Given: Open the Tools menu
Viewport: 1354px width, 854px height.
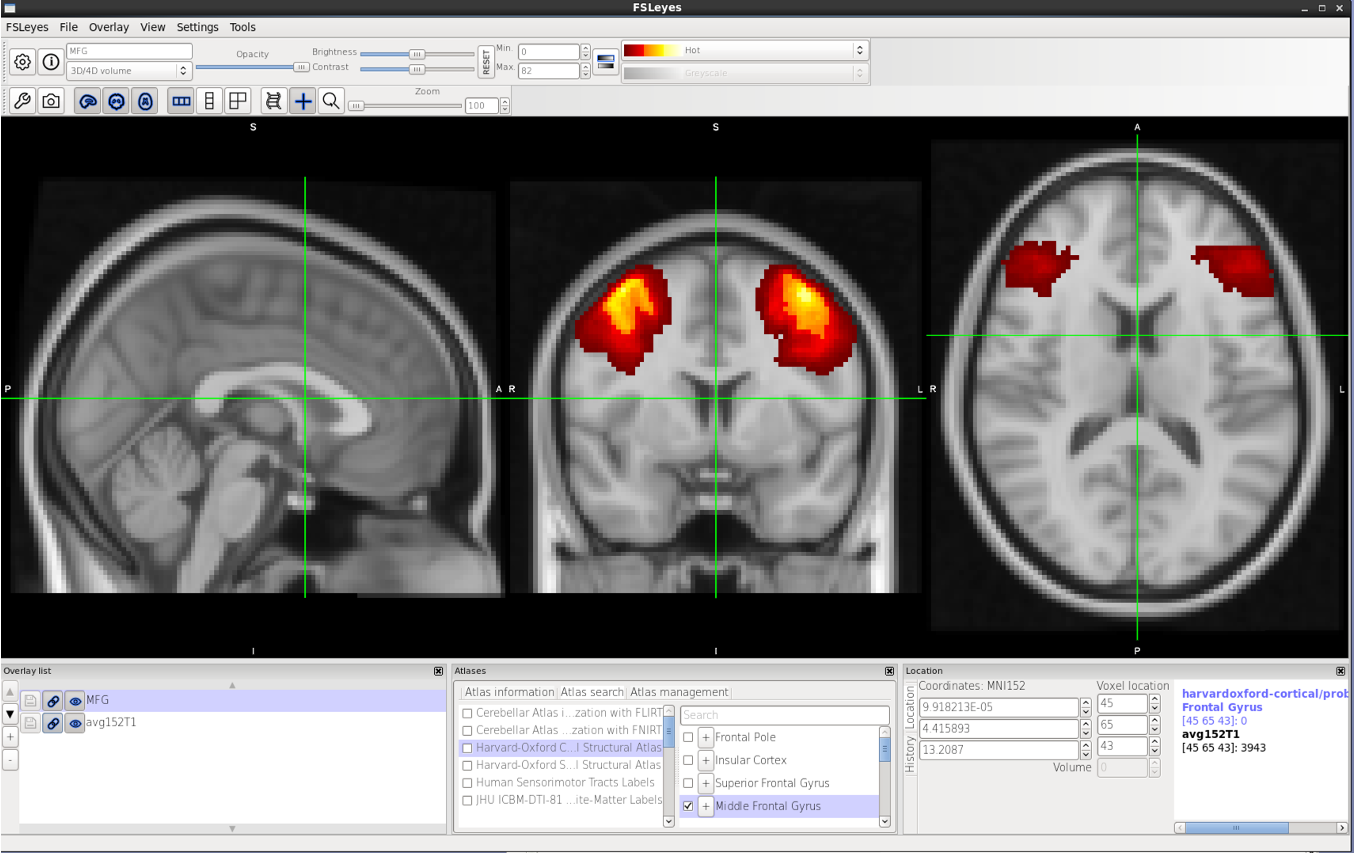Looking at the screenshot, I should [243, 27].
